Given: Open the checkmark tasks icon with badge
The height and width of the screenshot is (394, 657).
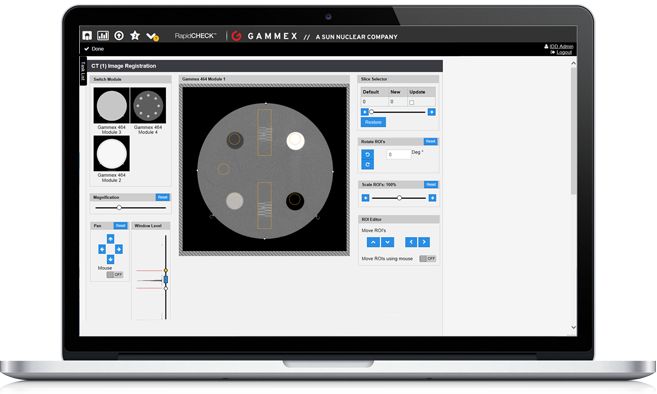Looking at the screenshot, I should [152, 36].
